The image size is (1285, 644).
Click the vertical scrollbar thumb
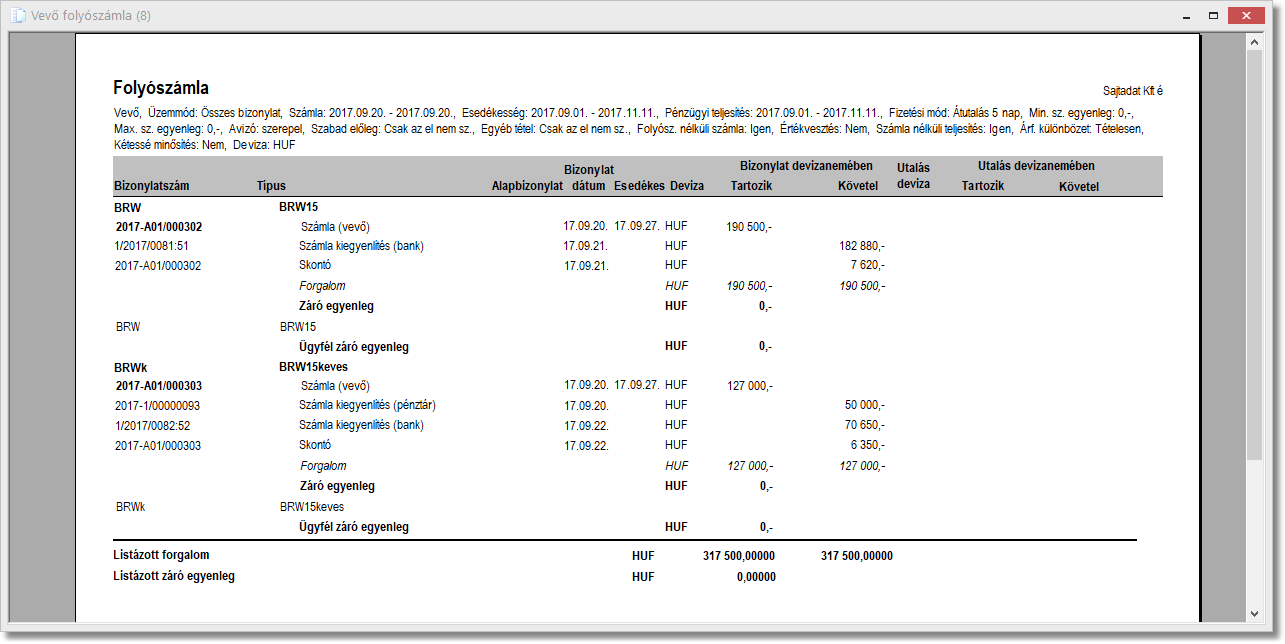point(1254,255)
